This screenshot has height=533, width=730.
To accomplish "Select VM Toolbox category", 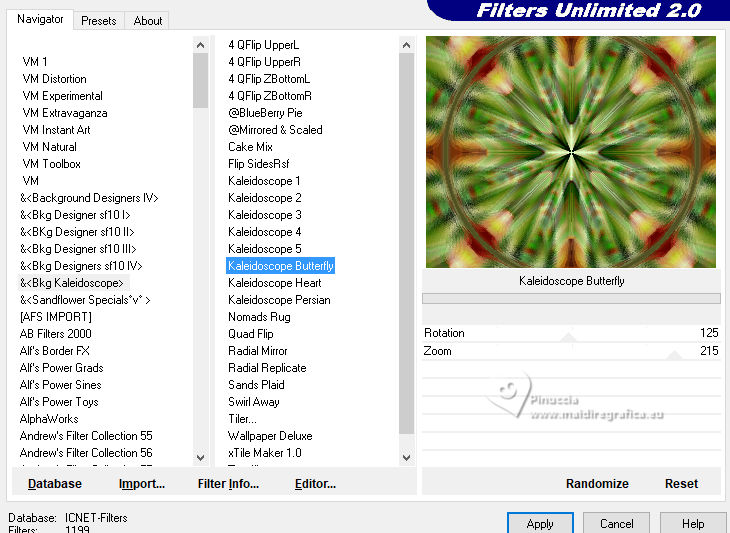I will [x=51, y=164].
